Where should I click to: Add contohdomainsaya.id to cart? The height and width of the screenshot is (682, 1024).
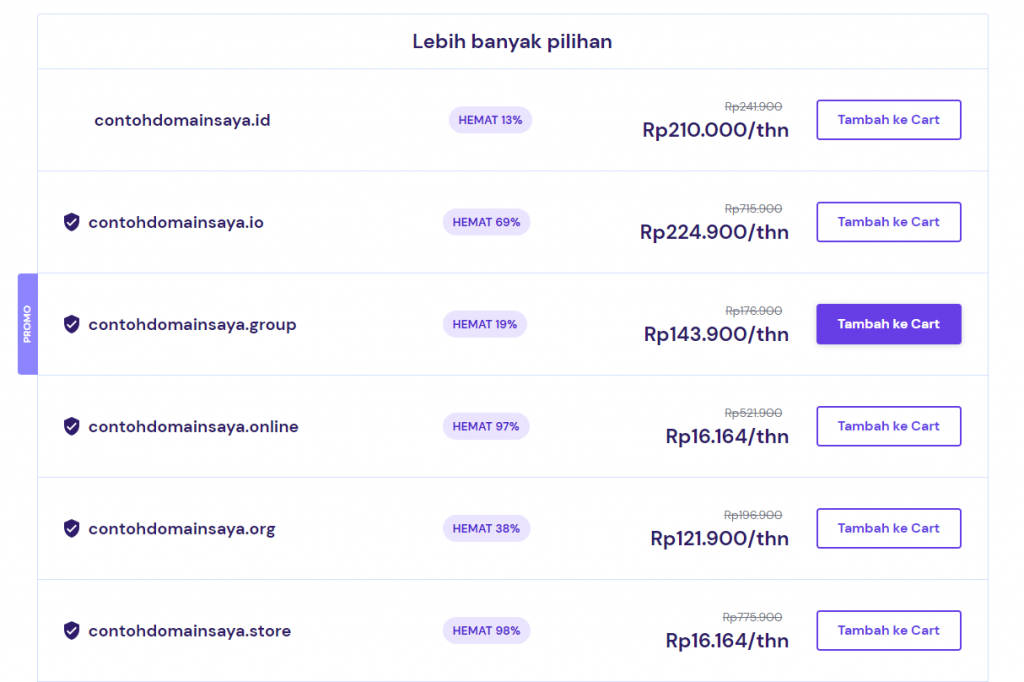pos(888,120)
